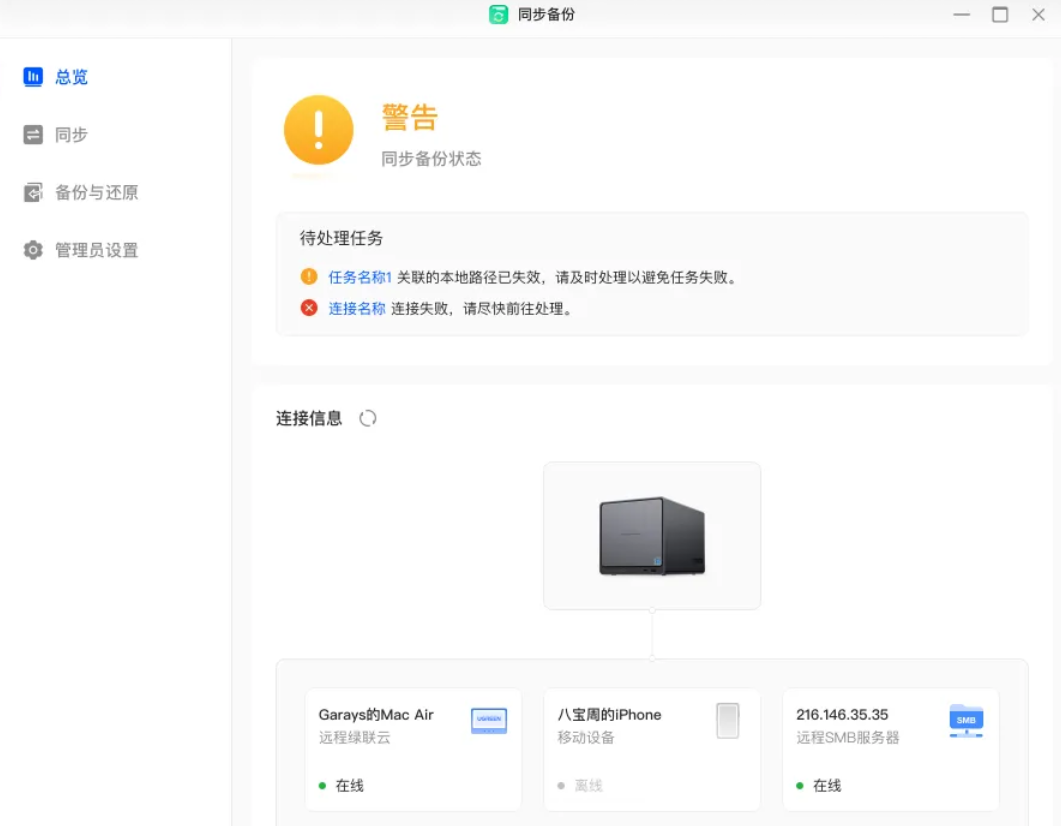Image resolution: width=1061 pixels, height=826 pixels.
Task: Open 备份与还原 menu label
Action: [96, 193]
